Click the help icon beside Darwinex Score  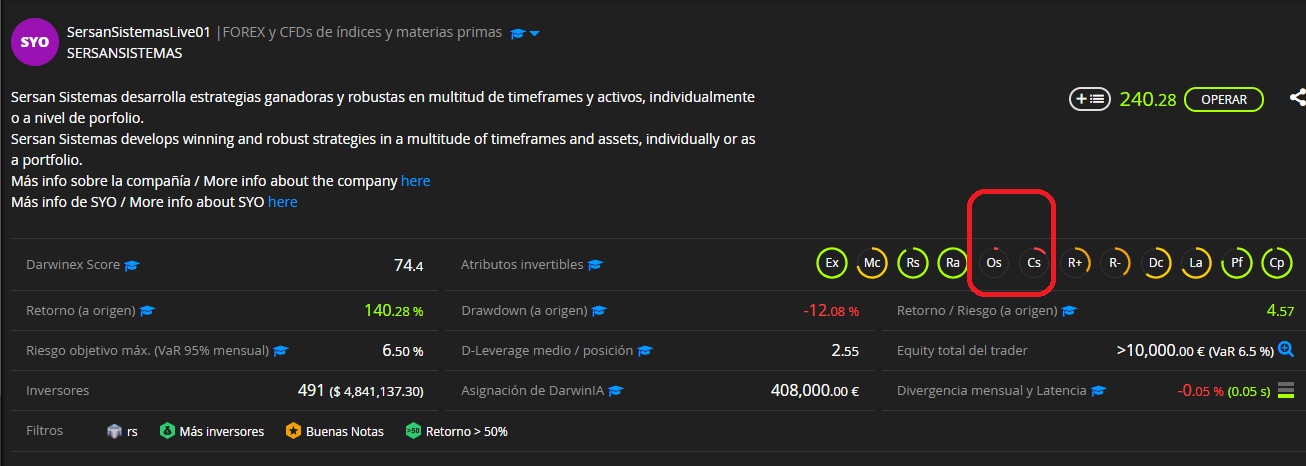[132, 266]
